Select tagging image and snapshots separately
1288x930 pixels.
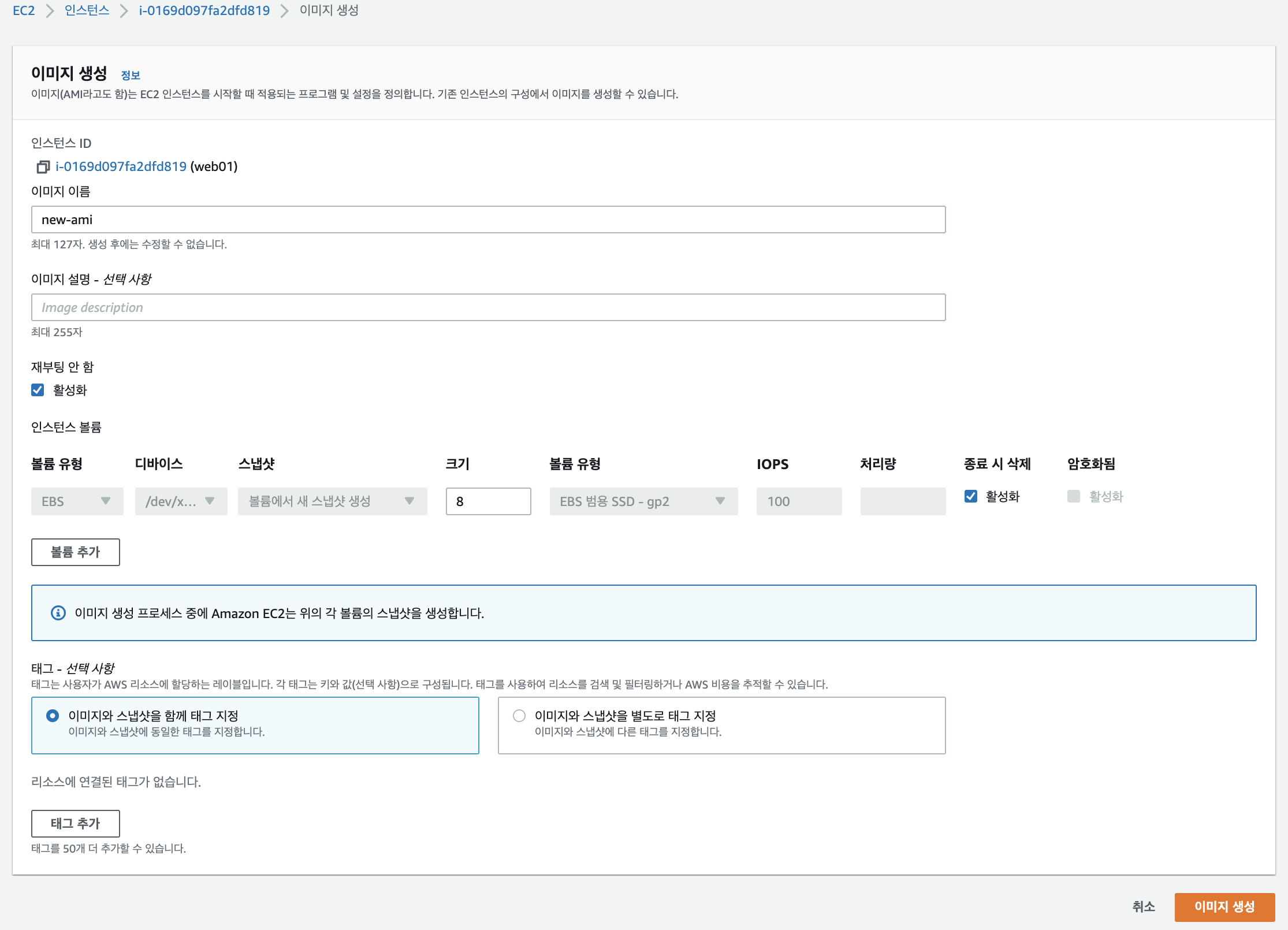click(x=519, y=716)
